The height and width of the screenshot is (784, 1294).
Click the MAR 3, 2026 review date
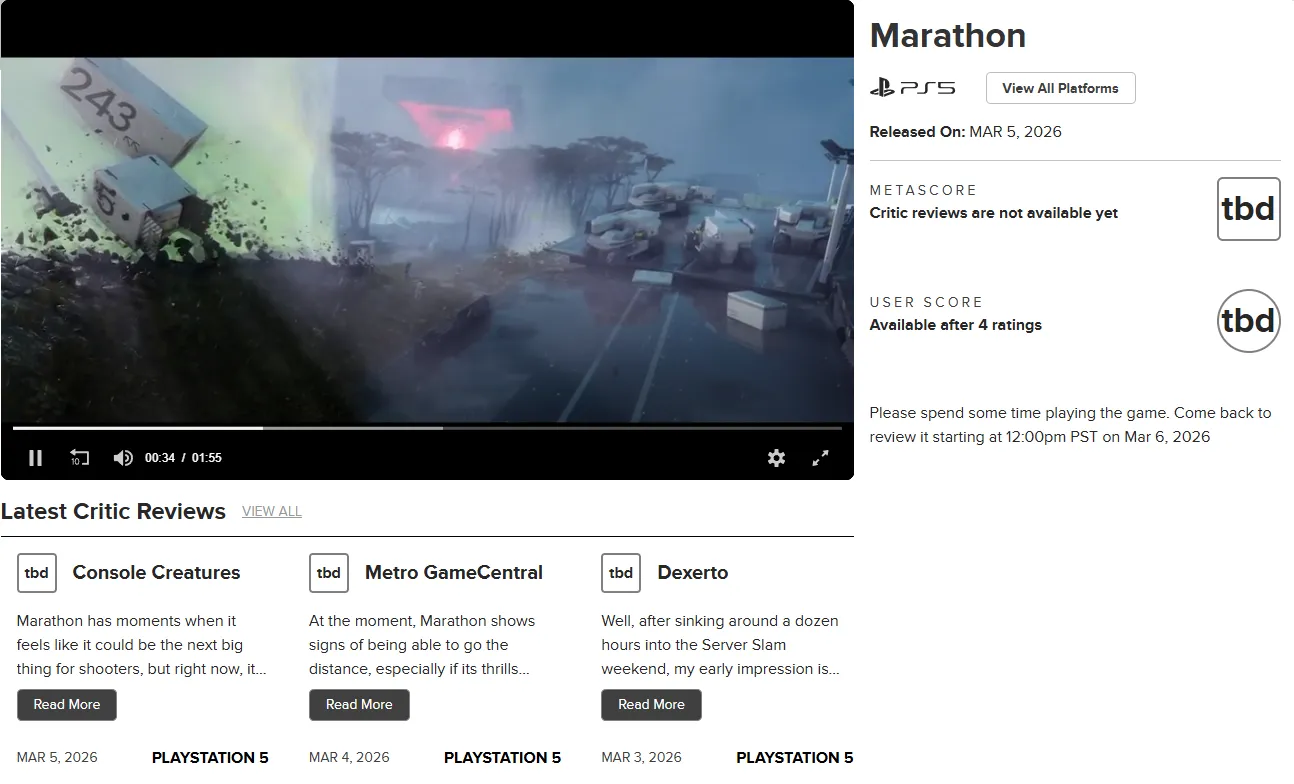[x=641, y=758]
